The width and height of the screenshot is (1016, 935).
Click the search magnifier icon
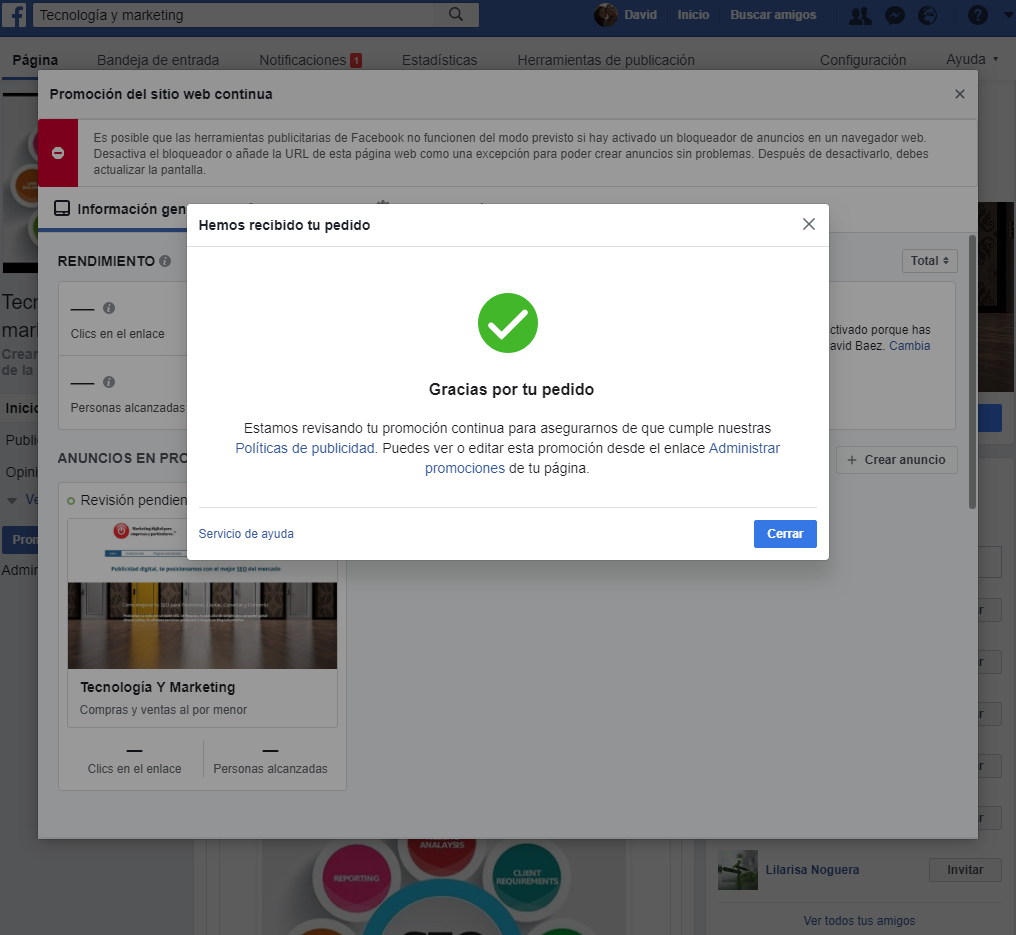(x=456, y=14)
